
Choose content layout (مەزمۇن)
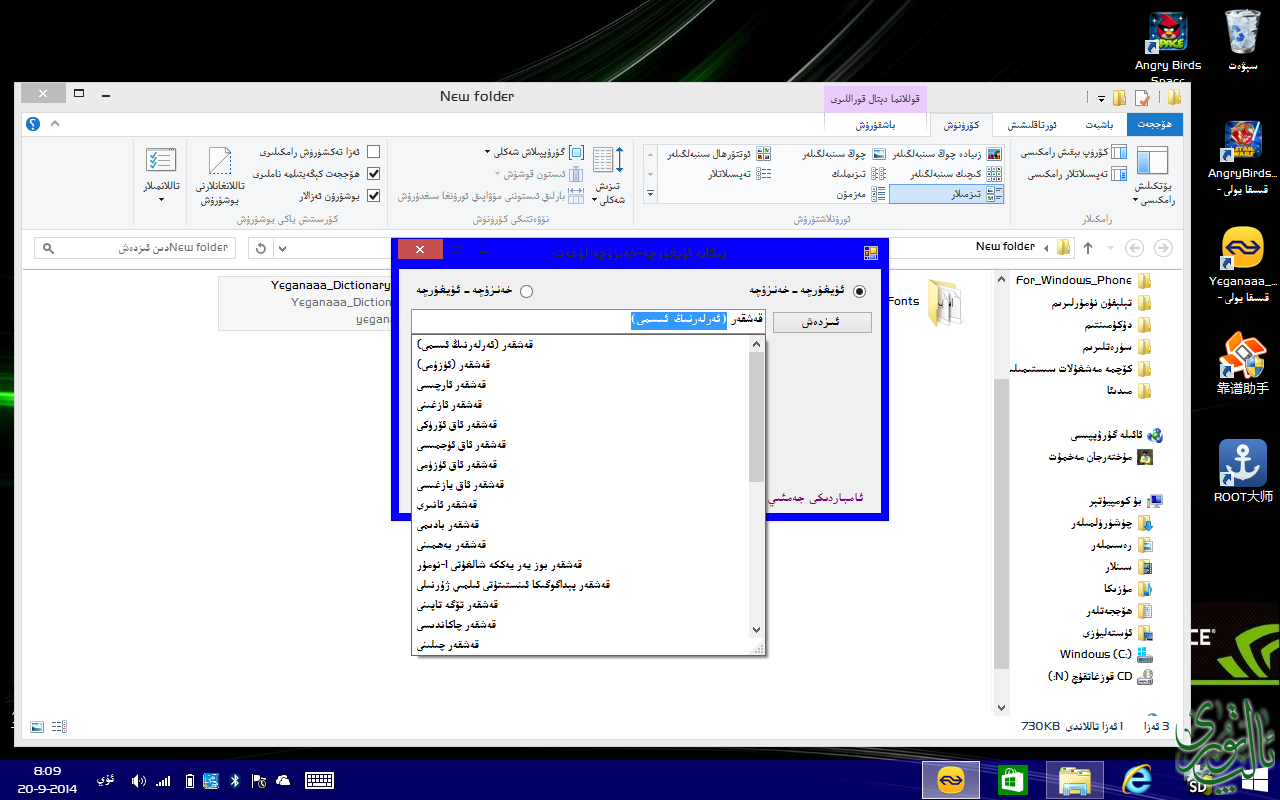(862, 194)
